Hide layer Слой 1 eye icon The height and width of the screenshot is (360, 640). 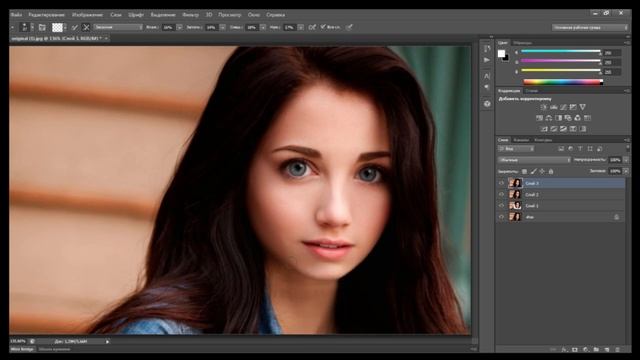(502, 206)
